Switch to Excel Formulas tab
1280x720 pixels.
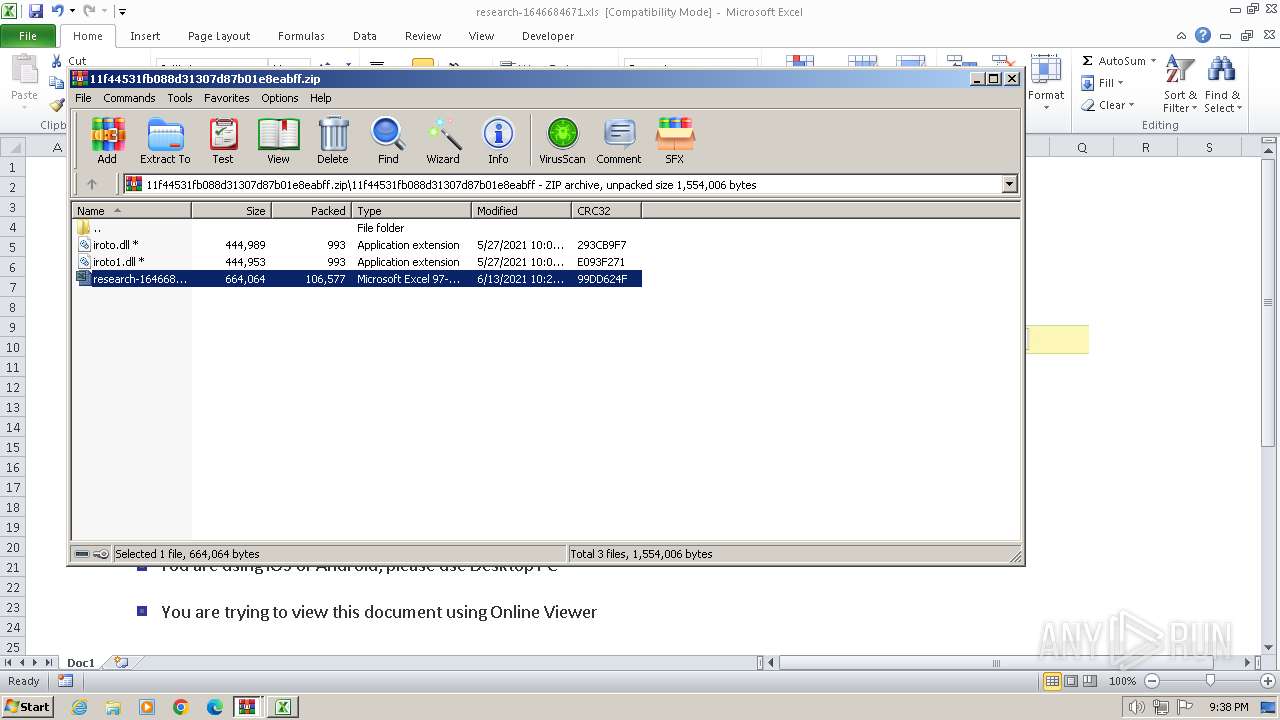click(301, 36)
